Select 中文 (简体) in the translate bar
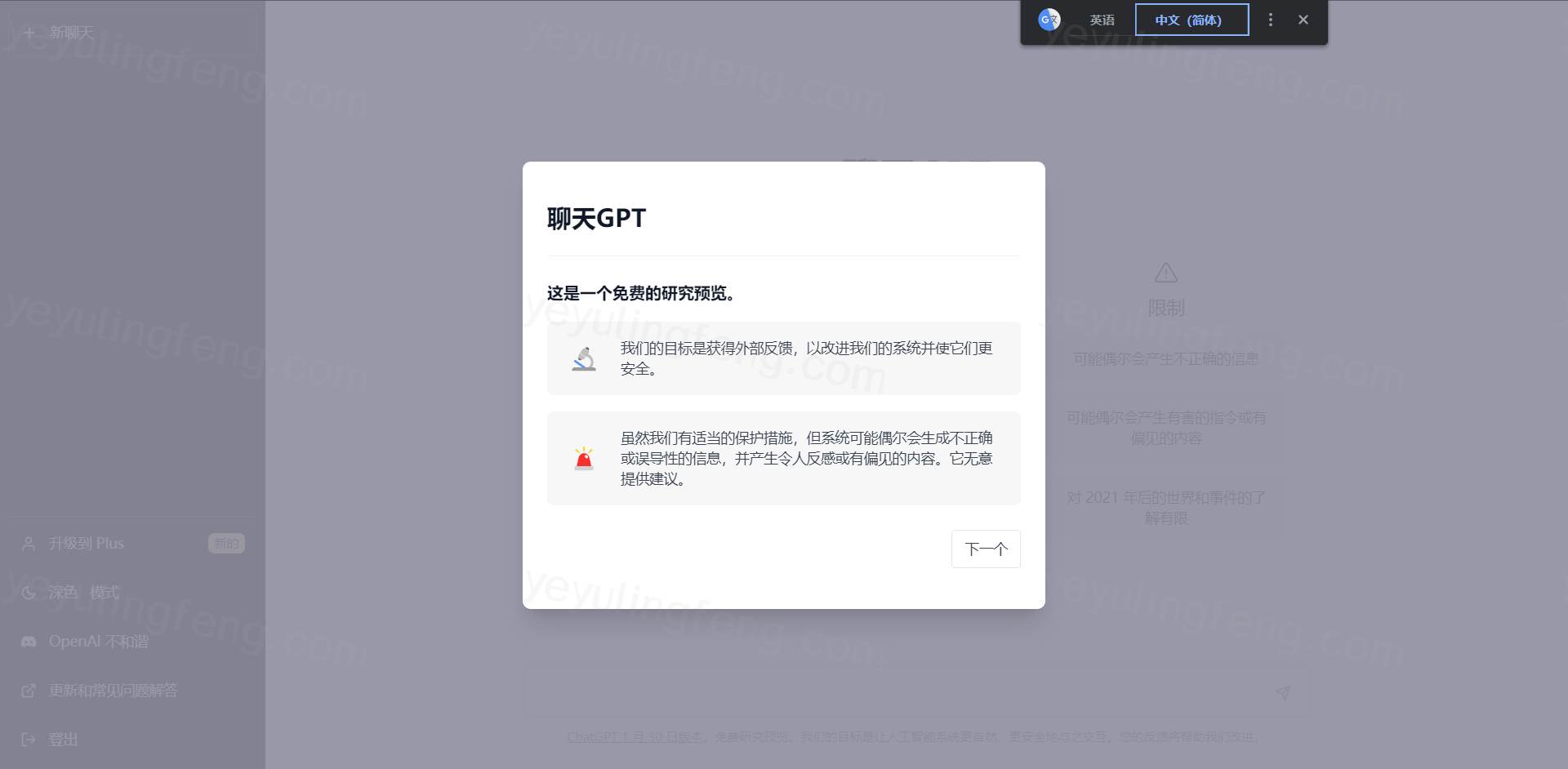The width and height of the screenshot is (1568, 769). point(1192,20)
